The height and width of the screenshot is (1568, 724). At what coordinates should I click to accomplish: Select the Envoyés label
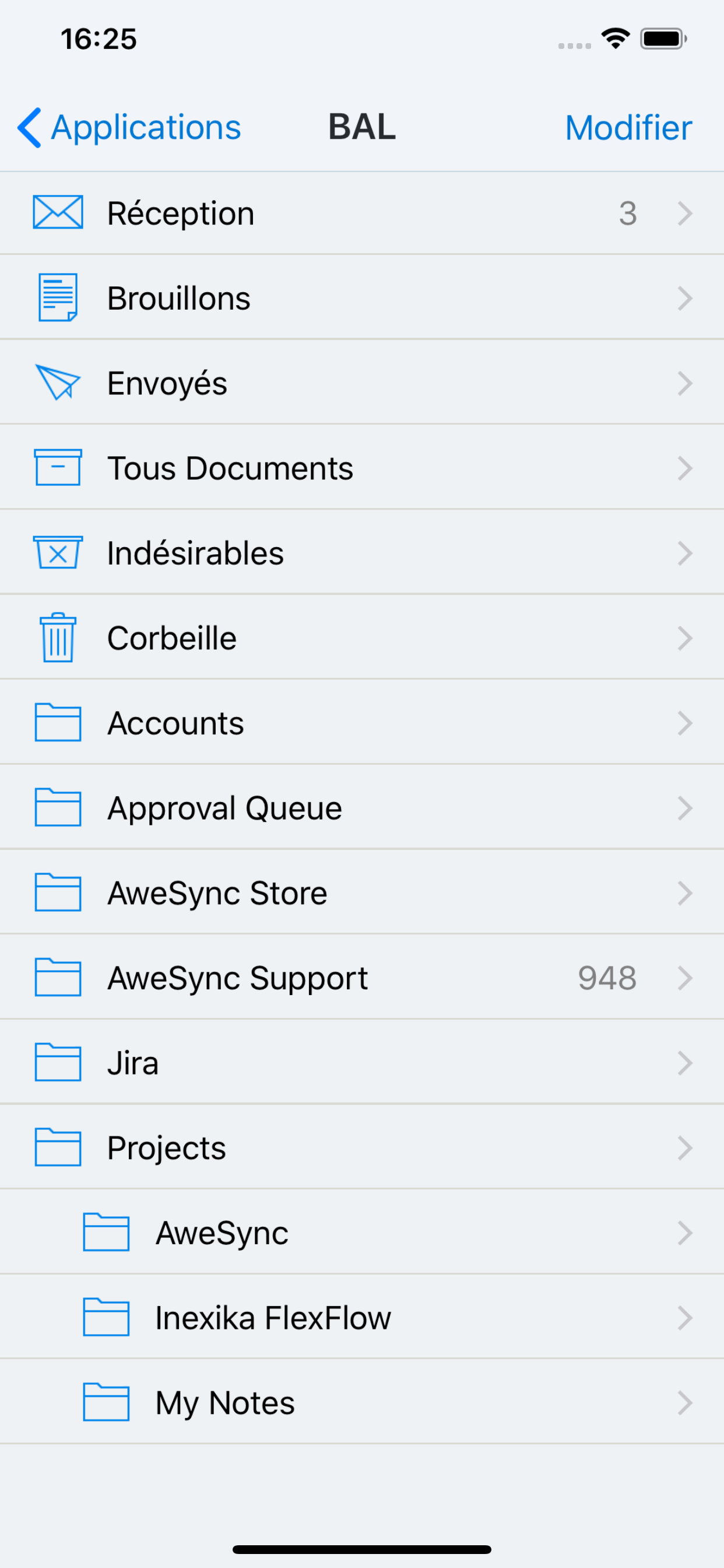pos(167,383)
